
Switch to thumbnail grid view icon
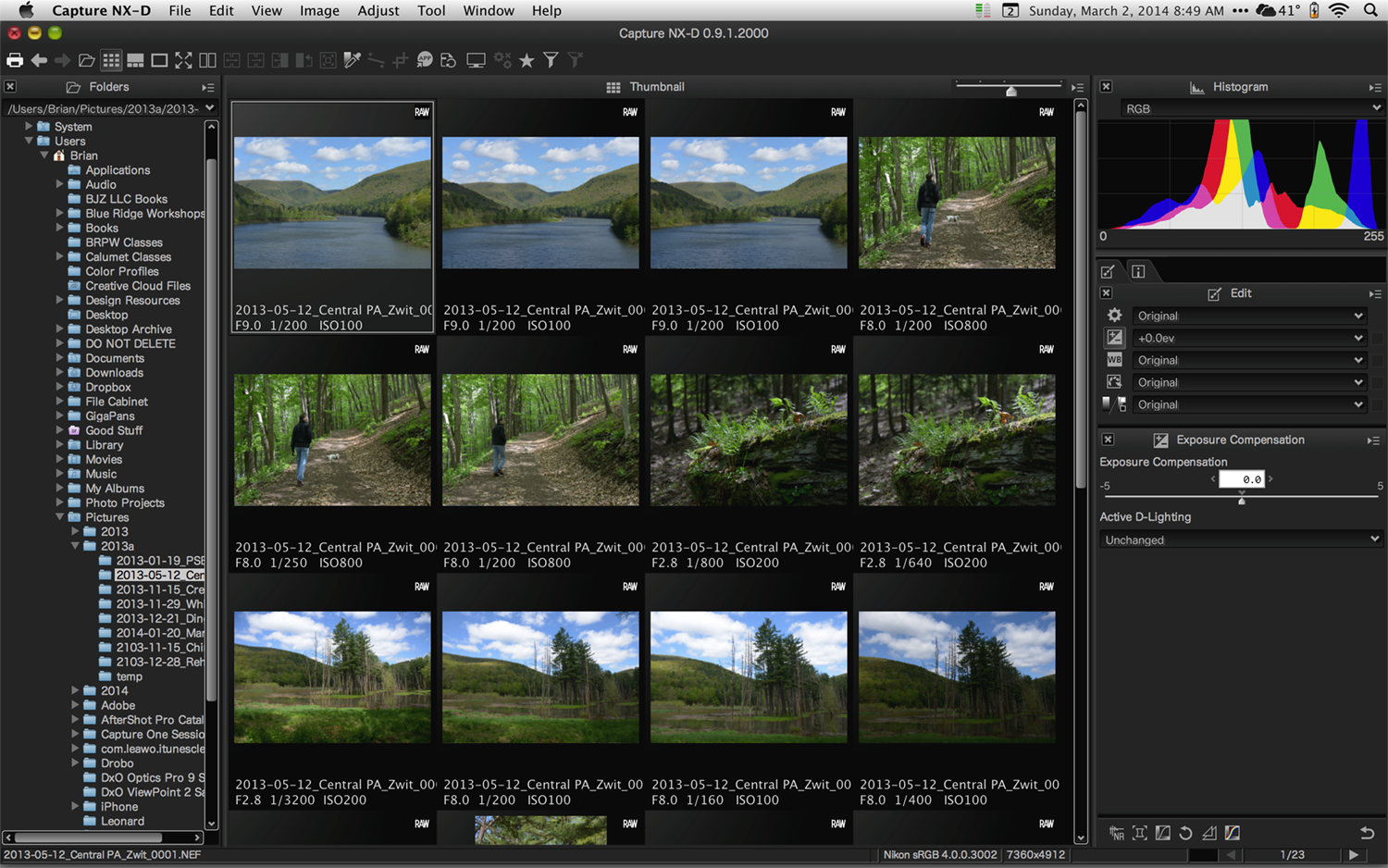coord(111,60)
